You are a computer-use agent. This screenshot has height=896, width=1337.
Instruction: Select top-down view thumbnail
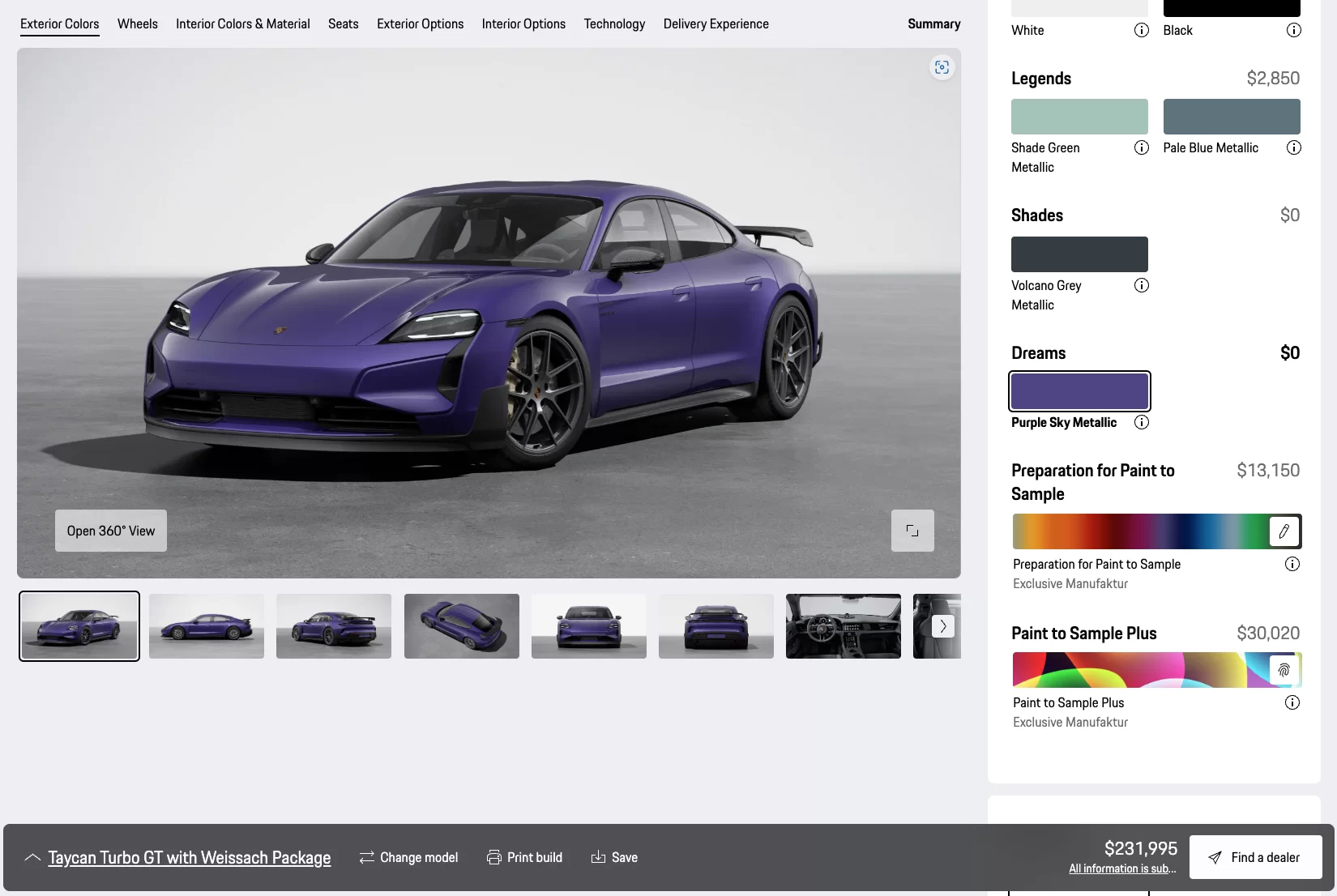point(462,626)
